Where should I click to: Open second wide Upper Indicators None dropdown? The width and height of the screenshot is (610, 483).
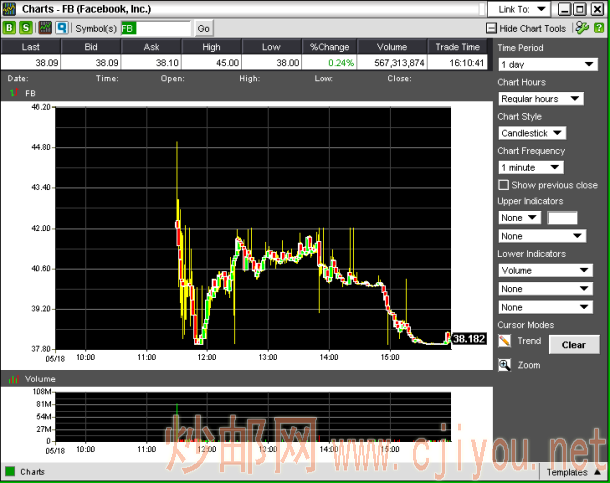(x=542, y=236)
